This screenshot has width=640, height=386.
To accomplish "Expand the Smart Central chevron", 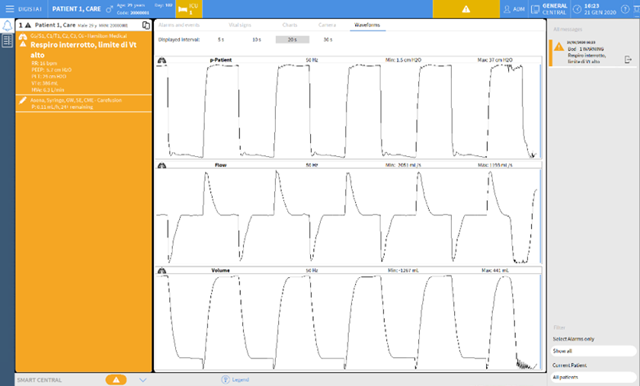I will coord(142,380).
